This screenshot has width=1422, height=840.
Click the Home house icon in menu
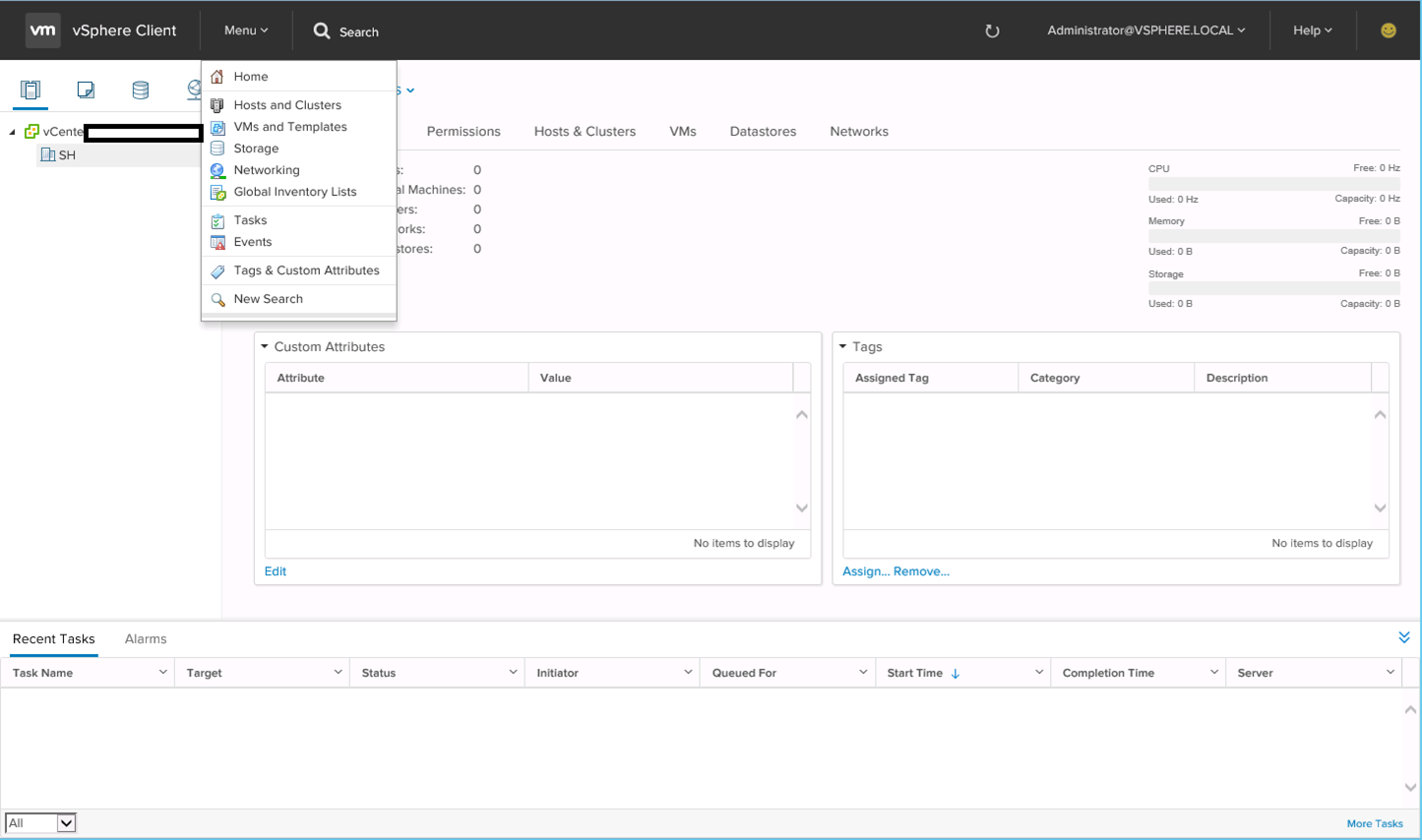coord(217,77)
